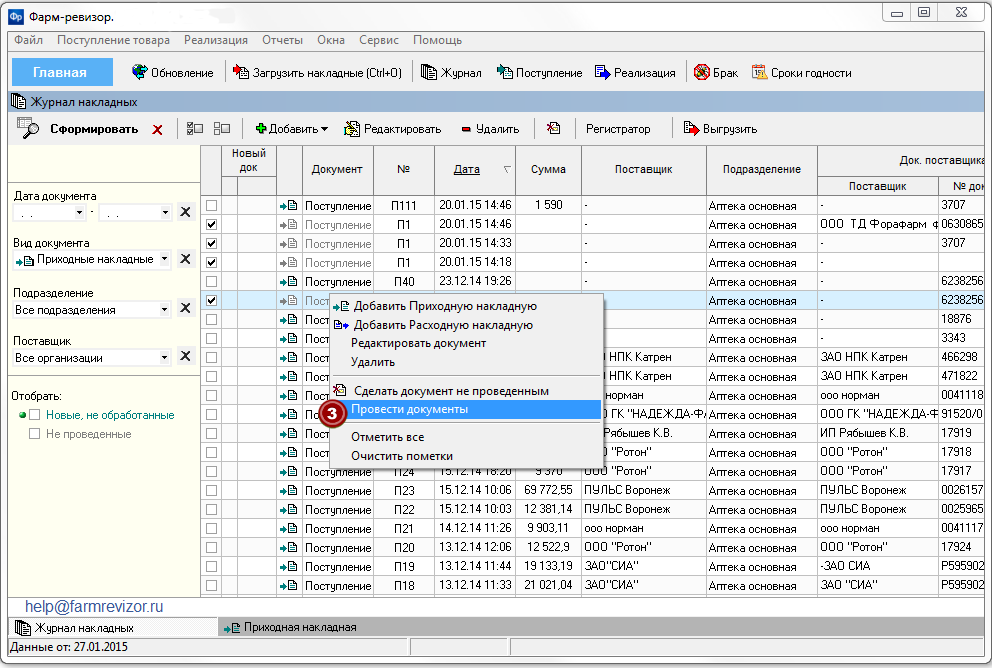Viewport: 992px width, 668px height.
Task: Click the Обновление globe icon
Action: [139, 72]
